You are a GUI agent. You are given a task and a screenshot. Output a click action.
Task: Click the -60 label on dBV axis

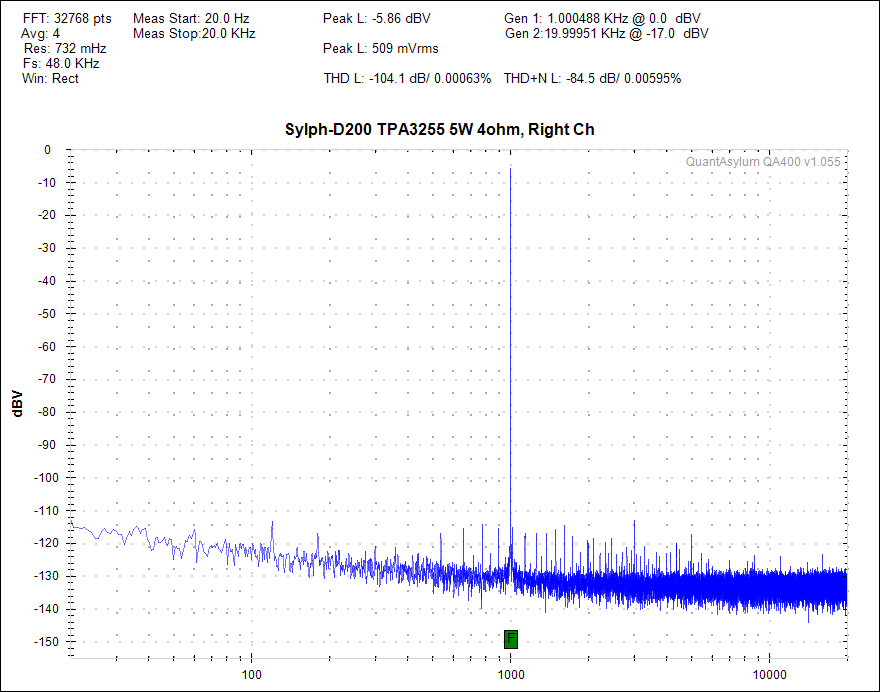pos(47,347)
